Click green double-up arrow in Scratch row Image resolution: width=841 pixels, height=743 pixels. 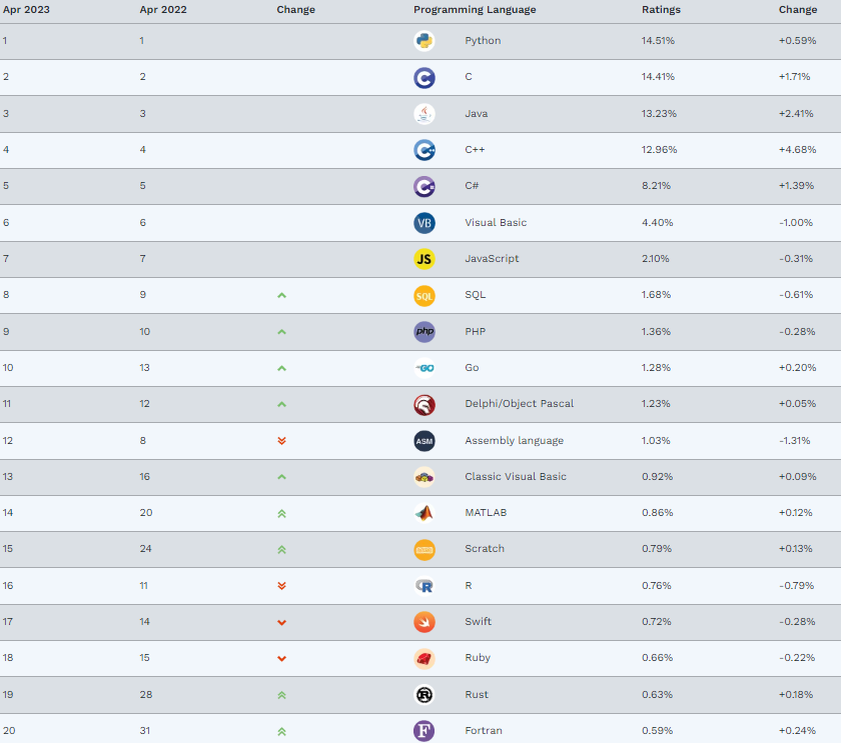[282, 549]
